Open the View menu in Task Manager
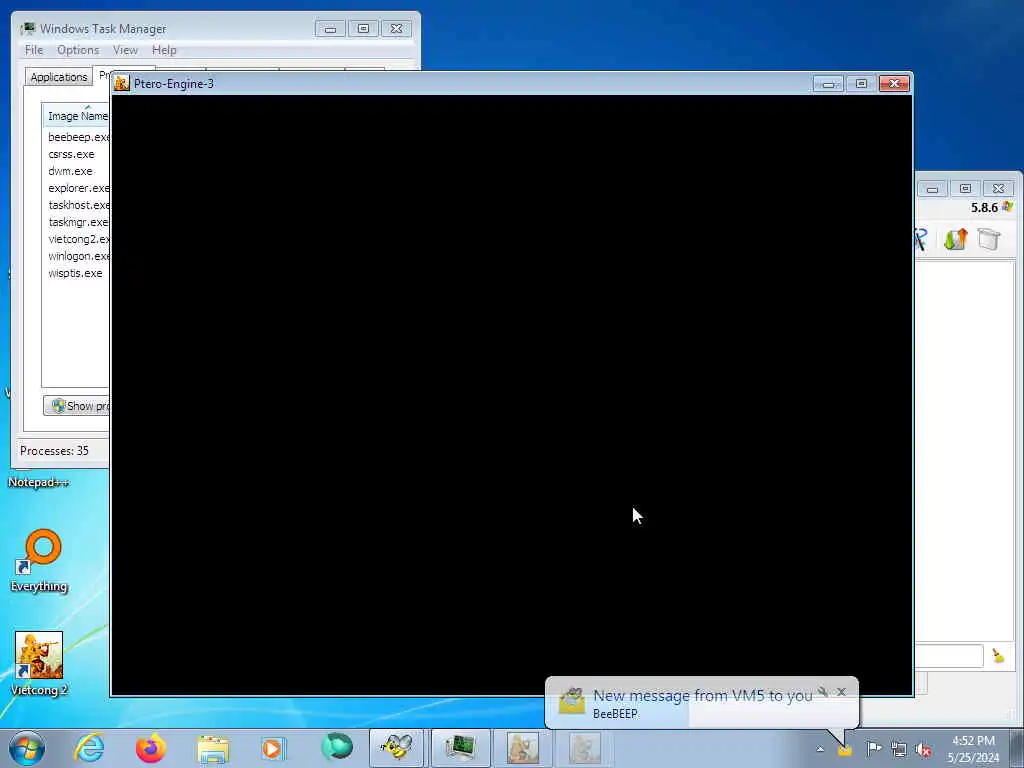Screen dimensions: 1024x768 point(125,50)
